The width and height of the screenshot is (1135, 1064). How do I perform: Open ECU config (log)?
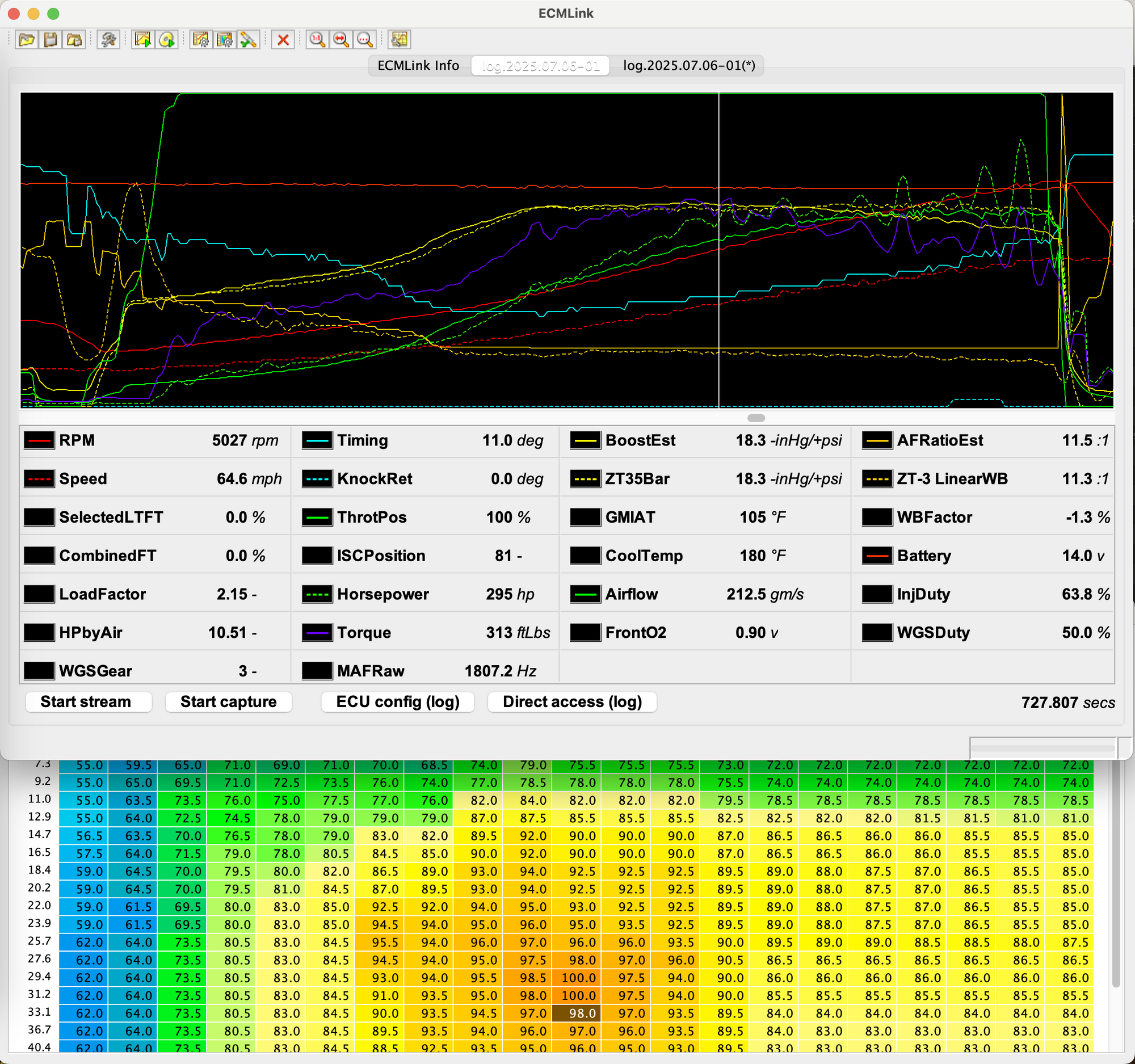[398, 701]
